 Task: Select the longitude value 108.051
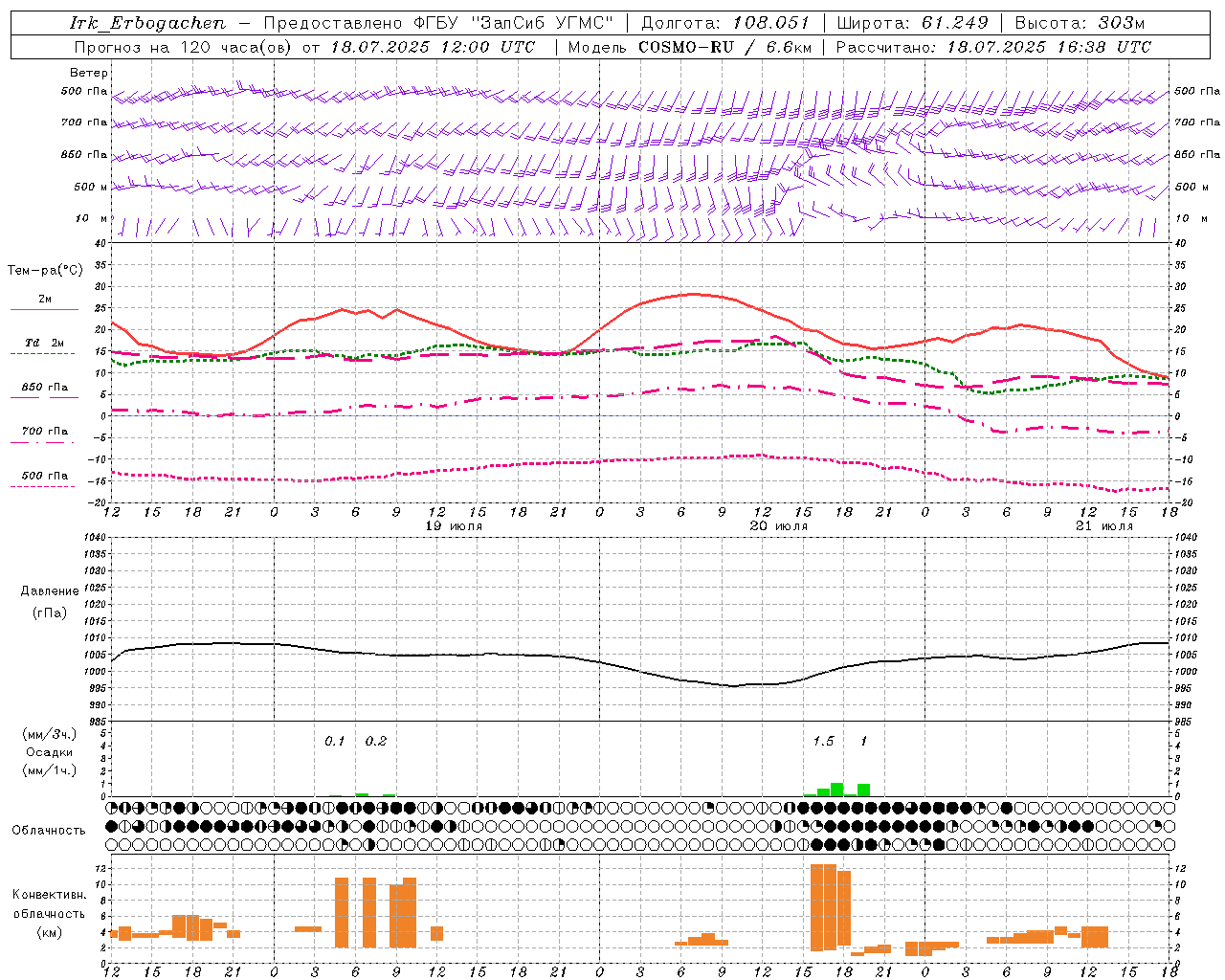tap(771, 23)
